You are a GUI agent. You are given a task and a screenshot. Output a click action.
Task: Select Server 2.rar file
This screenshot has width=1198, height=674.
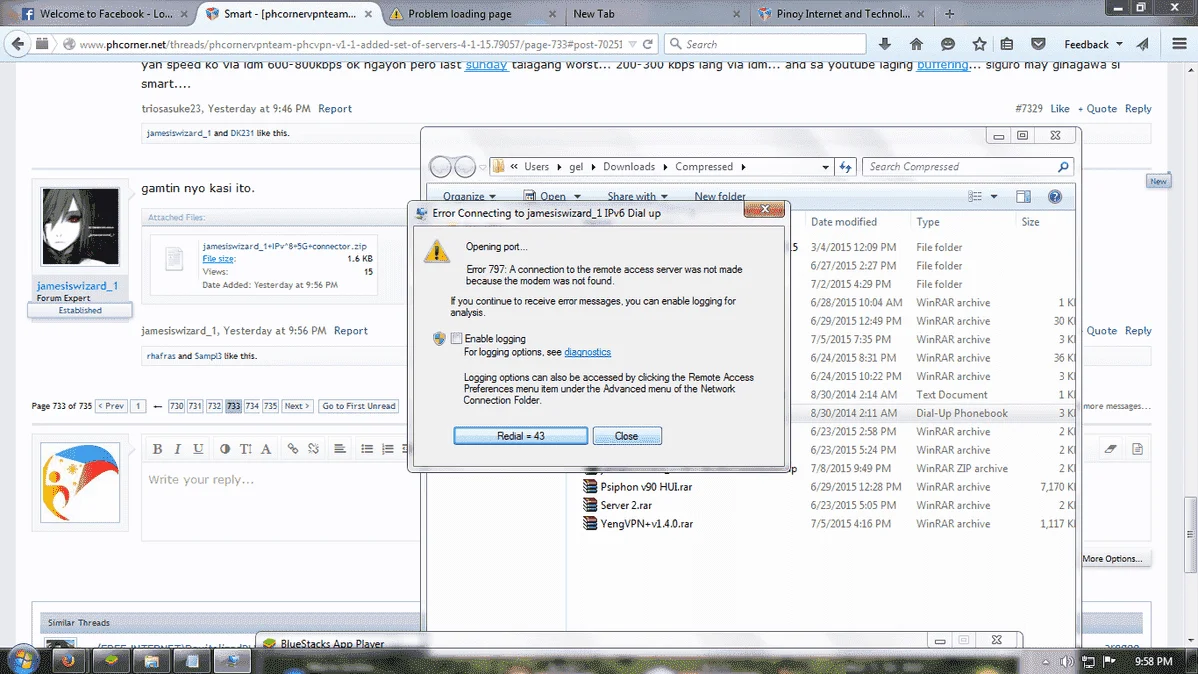(x=626, y=505)
